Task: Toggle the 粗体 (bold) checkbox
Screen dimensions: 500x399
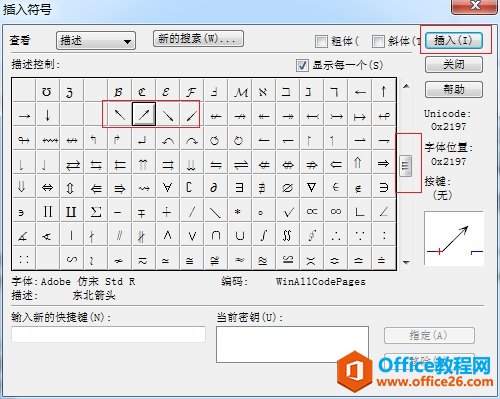Action: pyautogui.click(x=321, y=41)
